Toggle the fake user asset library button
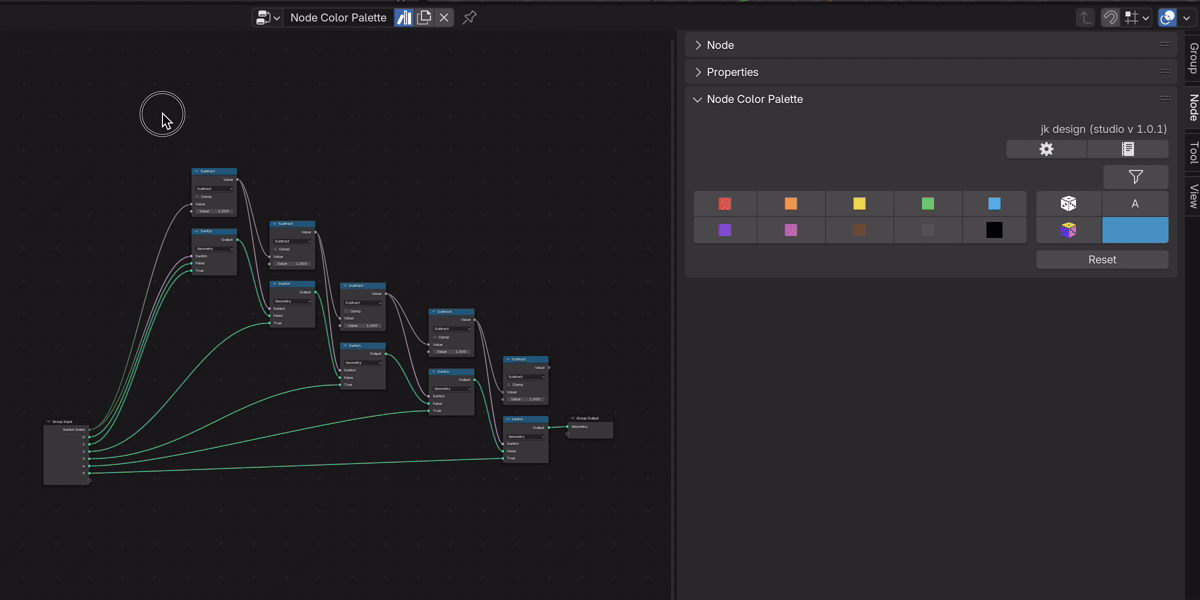The height and width of the screenshot is (600, 1200). pos(404,18)
